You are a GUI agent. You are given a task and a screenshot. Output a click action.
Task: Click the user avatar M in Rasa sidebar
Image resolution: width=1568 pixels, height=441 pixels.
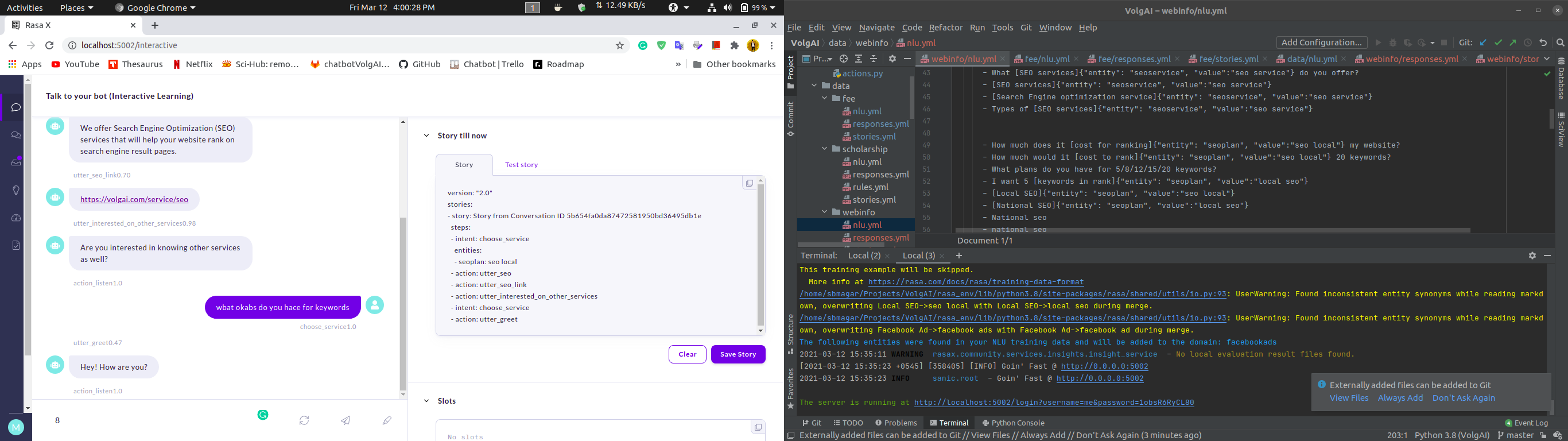coord(17,427)
